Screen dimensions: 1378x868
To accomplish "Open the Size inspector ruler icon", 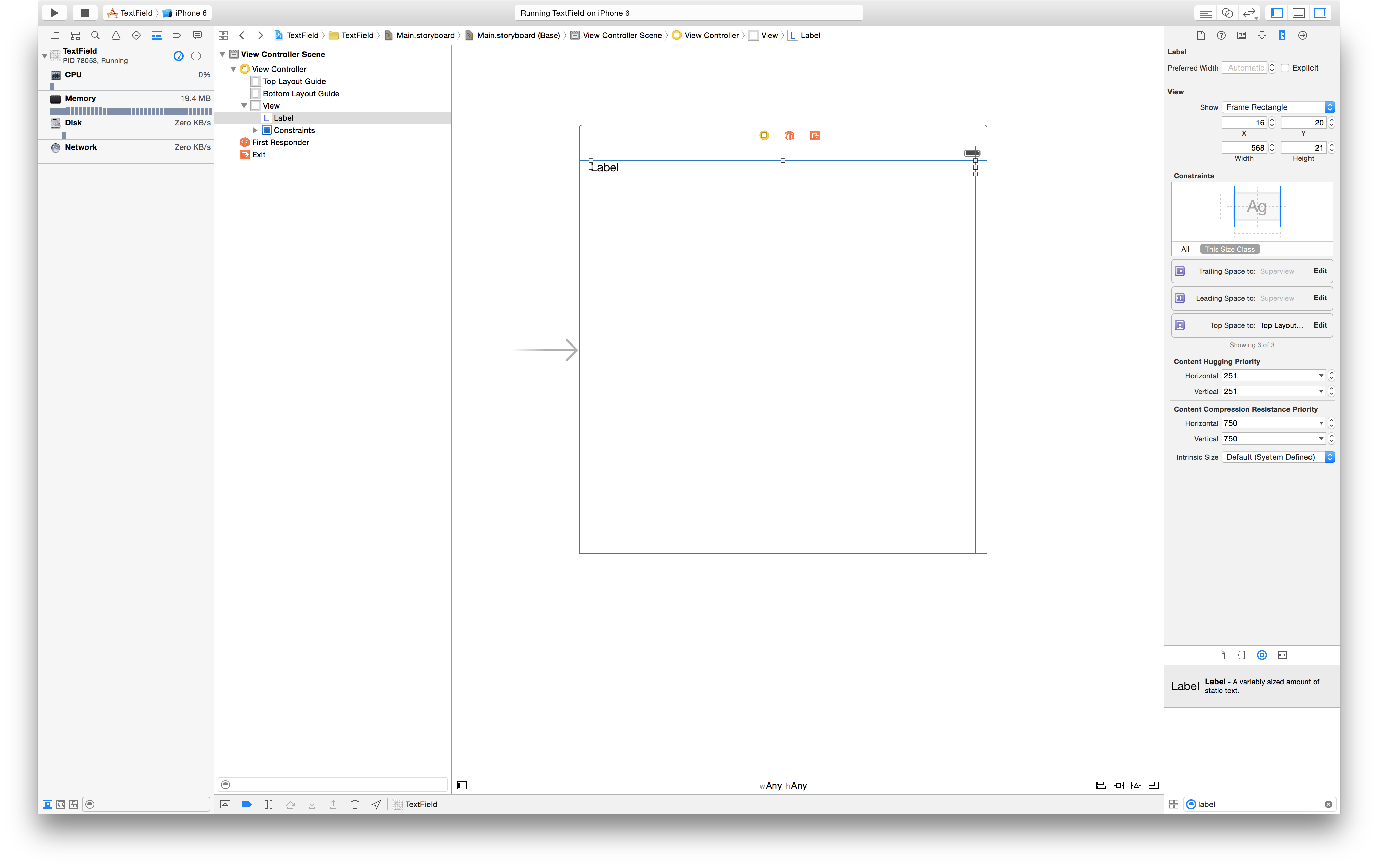I will click(1282, 36).
